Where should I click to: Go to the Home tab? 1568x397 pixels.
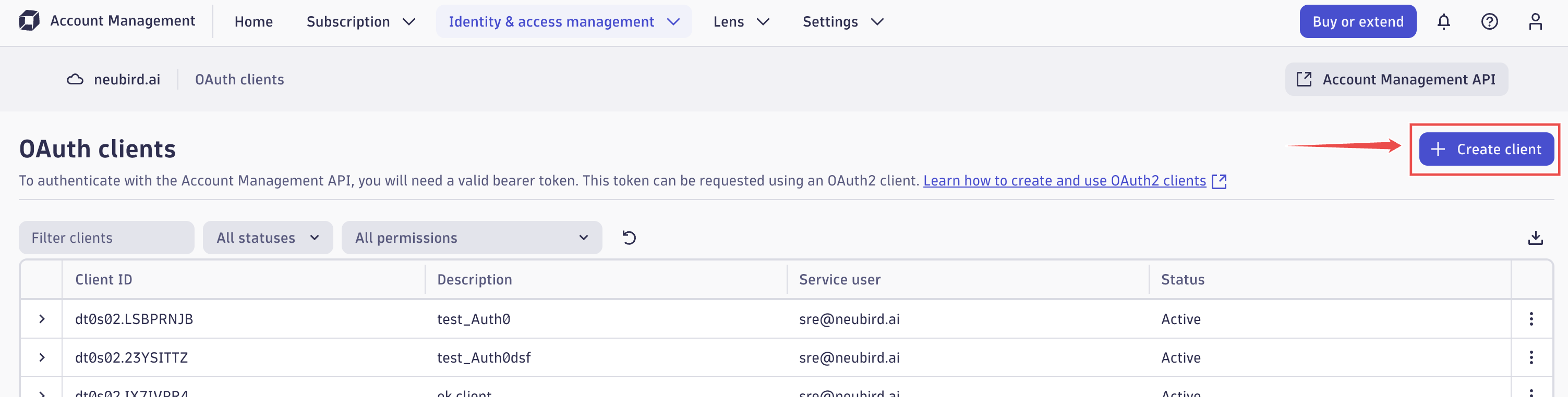(x=253, y=22)
